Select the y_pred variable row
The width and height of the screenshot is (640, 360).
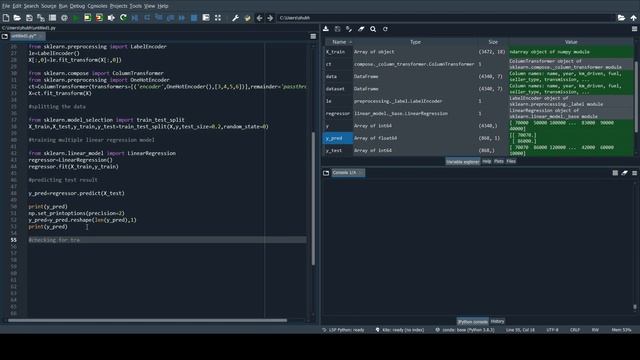tap(479, 138)
